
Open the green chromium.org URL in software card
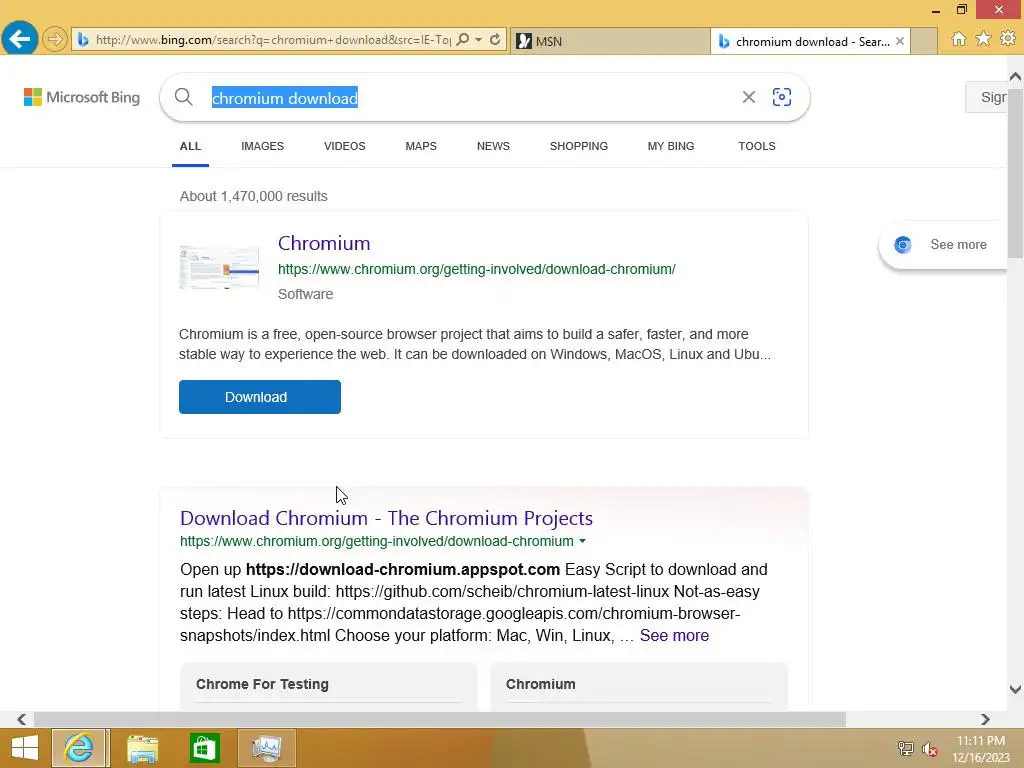click(x=477, y=269)
